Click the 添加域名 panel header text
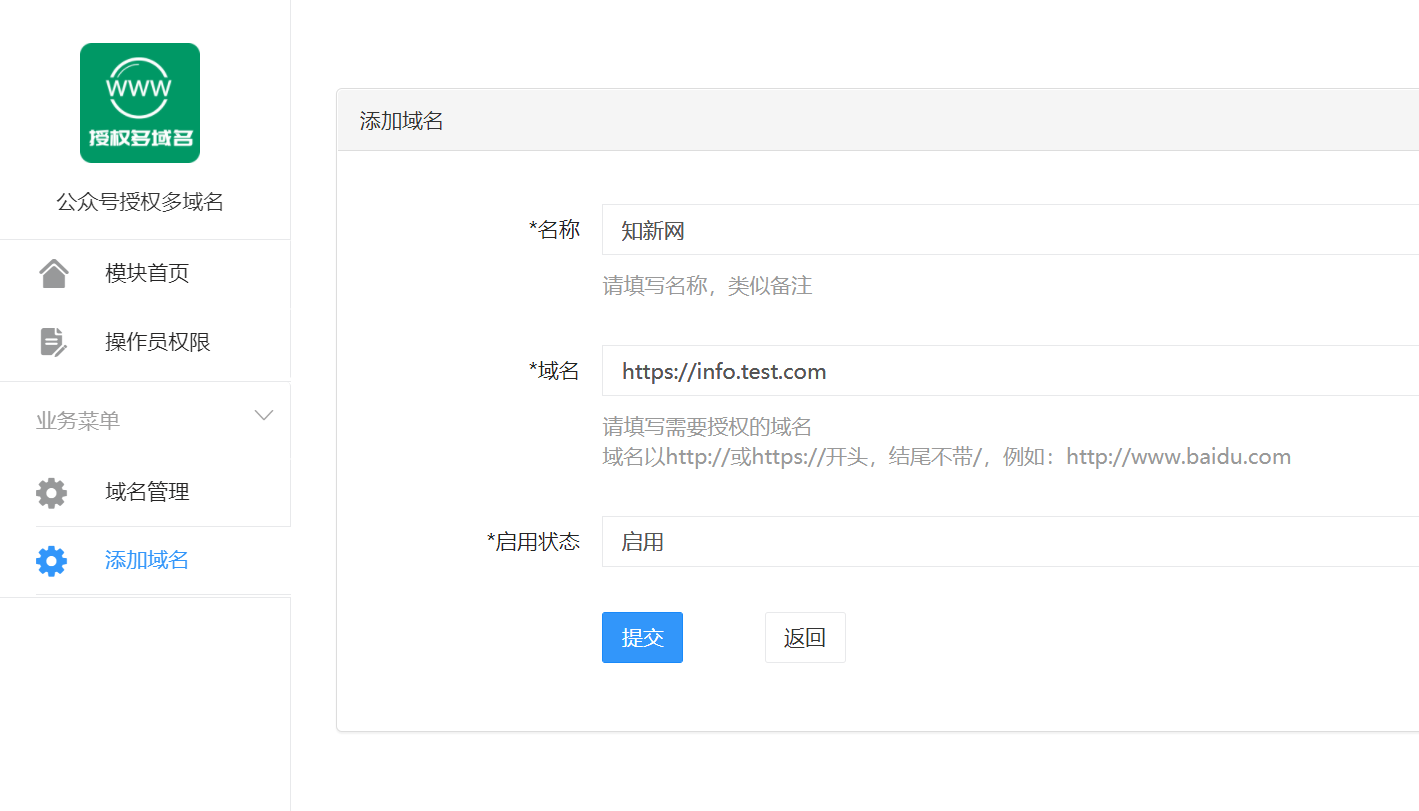The height and width of the screenshot is (811, 1419). coord(401,121)
